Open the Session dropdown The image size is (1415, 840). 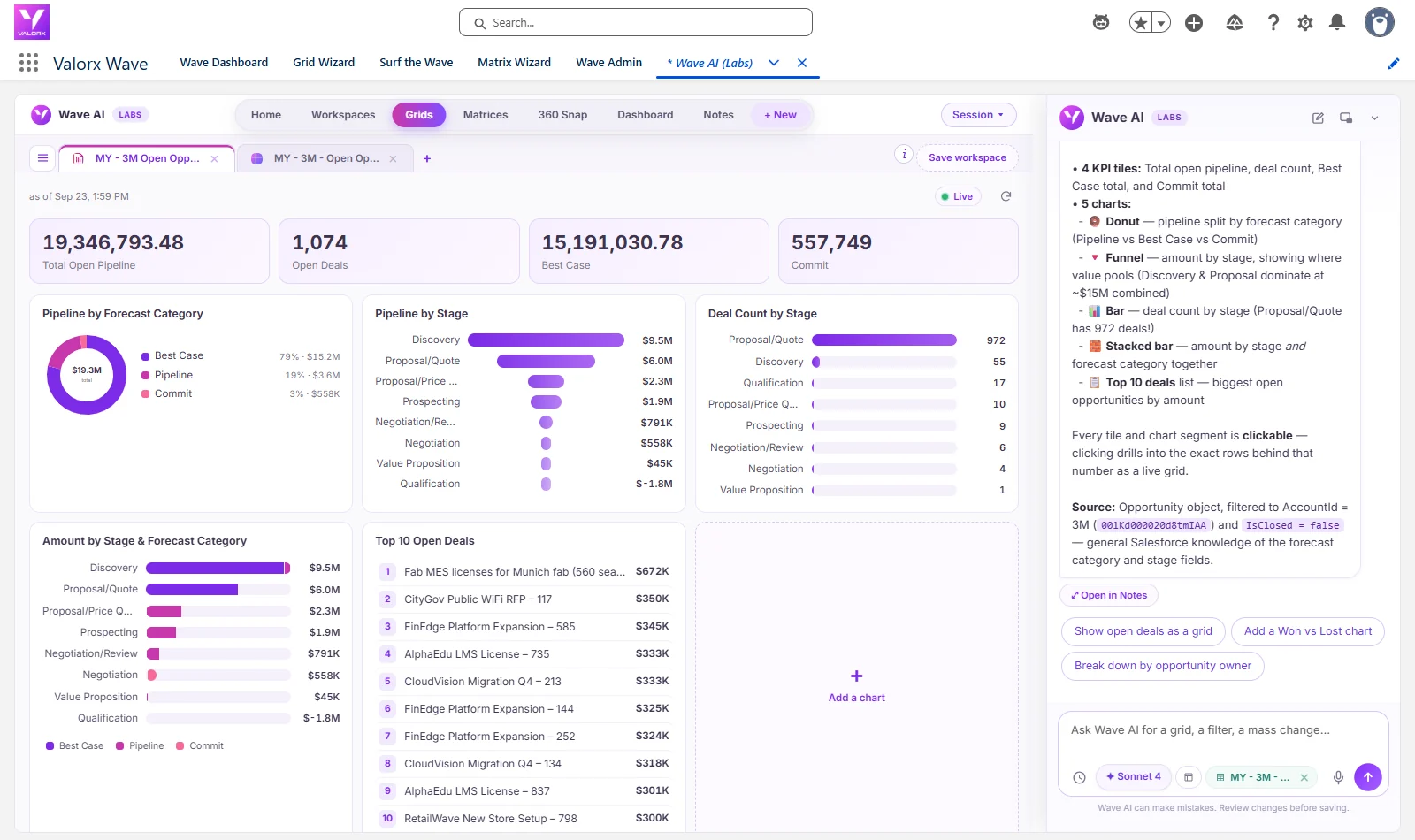point(978,115)
